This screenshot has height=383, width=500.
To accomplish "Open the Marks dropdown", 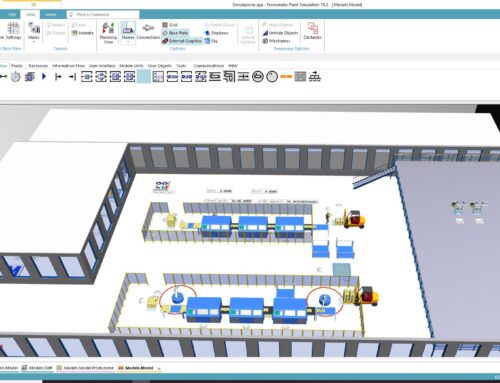I will click(34, 32).
